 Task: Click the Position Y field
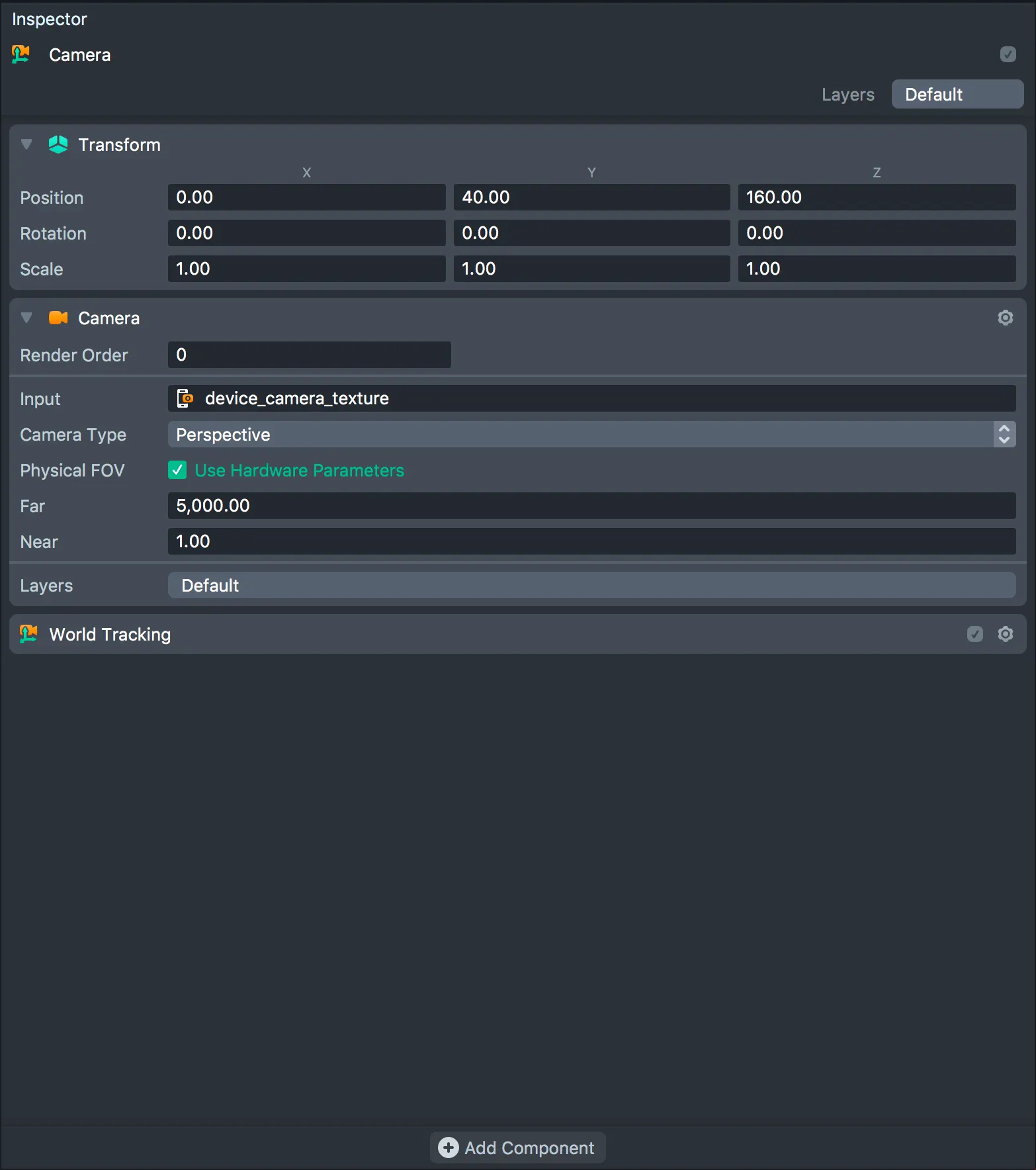[591, 197]
